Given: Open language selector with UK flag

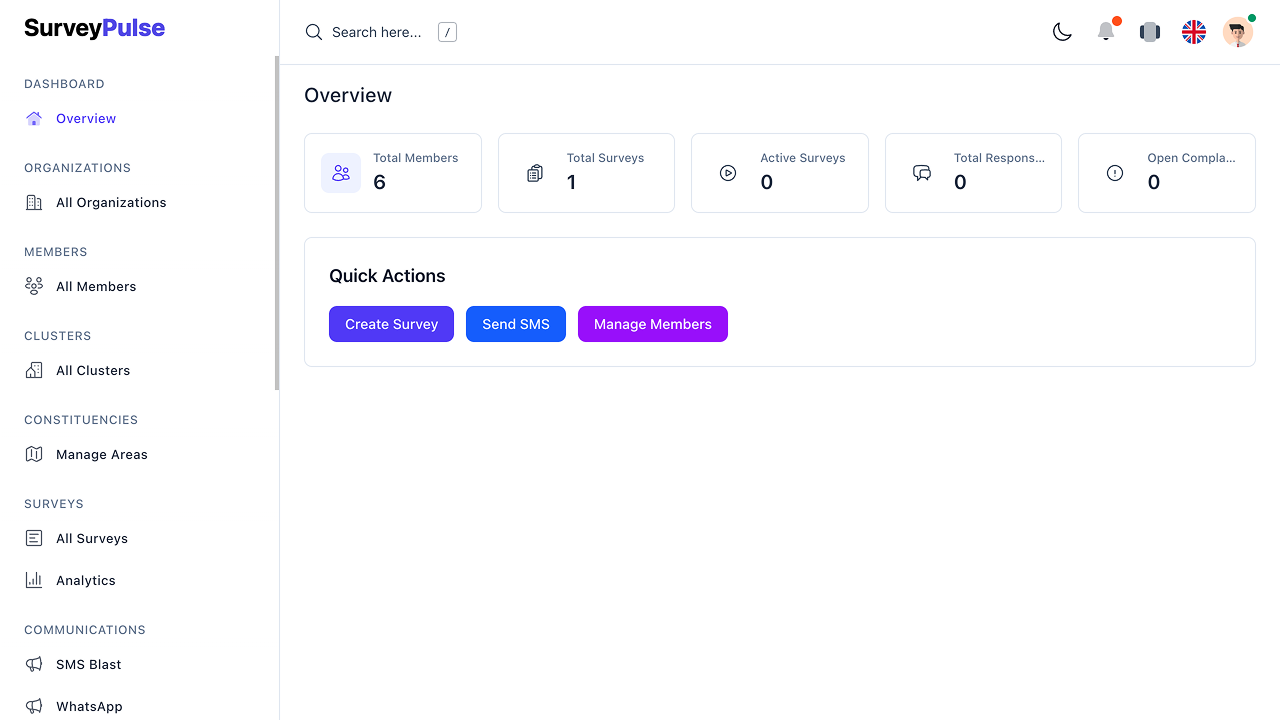Looking at the screenshot, I should click(x=1194, y=32).
